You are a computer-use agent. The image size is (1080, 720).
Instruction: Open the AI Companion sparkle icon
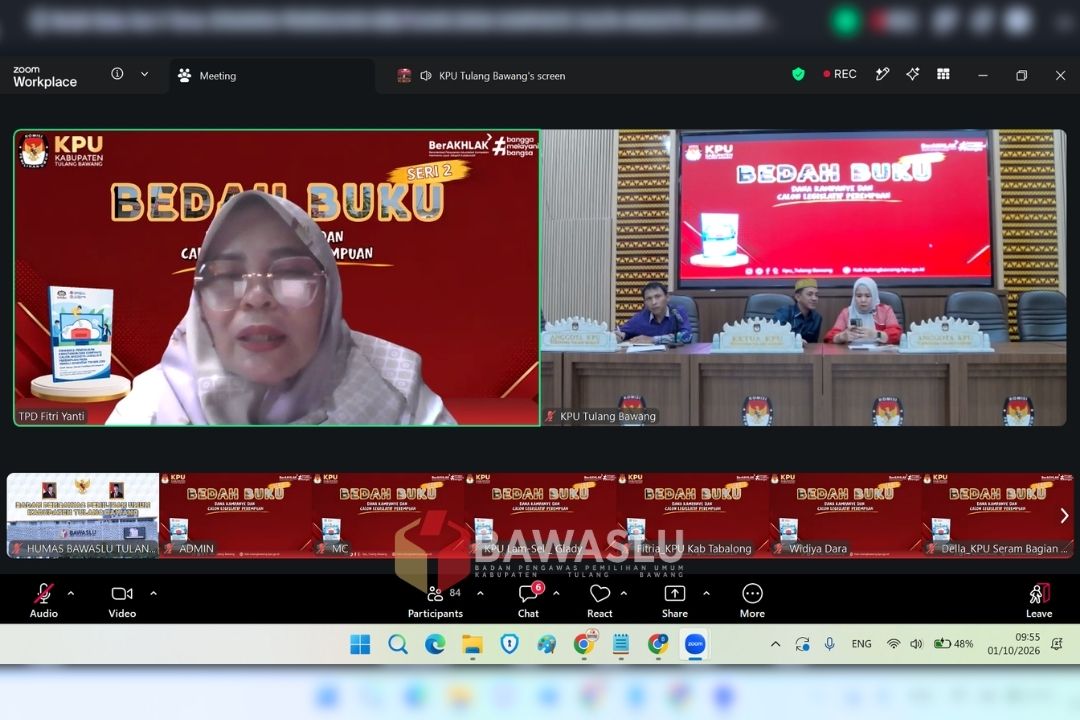pyautogui.click(x=913, y=74)
